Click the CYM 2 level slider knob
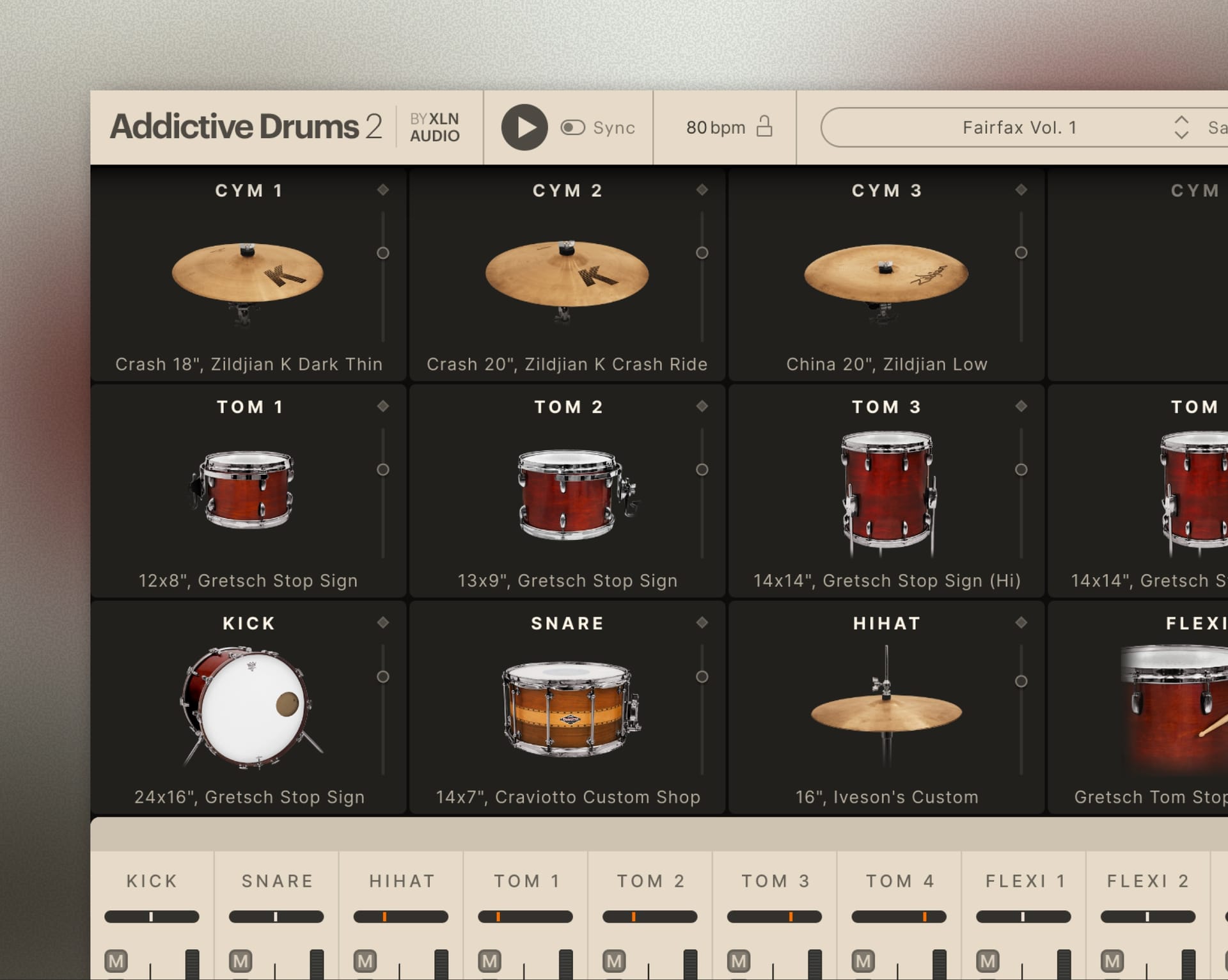This screenshot has width=1228, height=980. [x=702, y=253]
